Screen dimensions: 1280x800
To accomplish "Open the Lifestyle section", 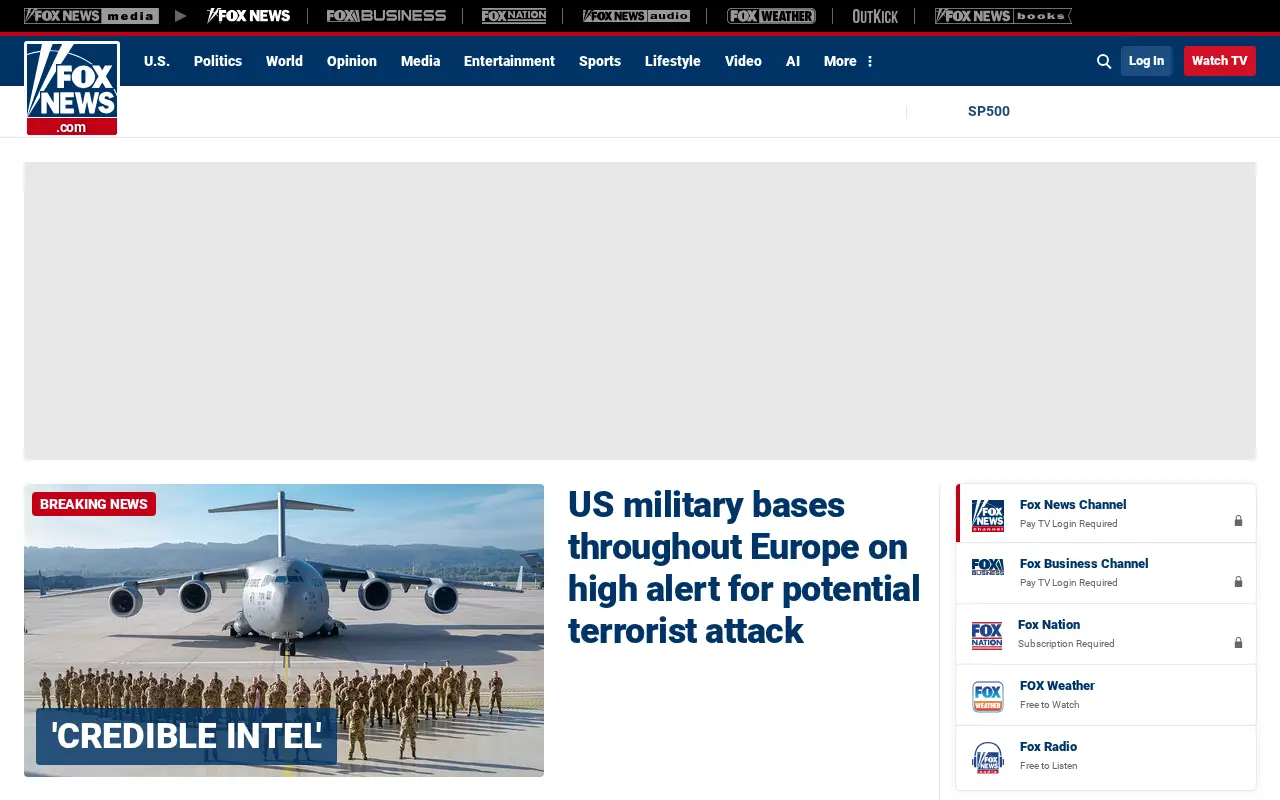I will (x=673, y=61).
